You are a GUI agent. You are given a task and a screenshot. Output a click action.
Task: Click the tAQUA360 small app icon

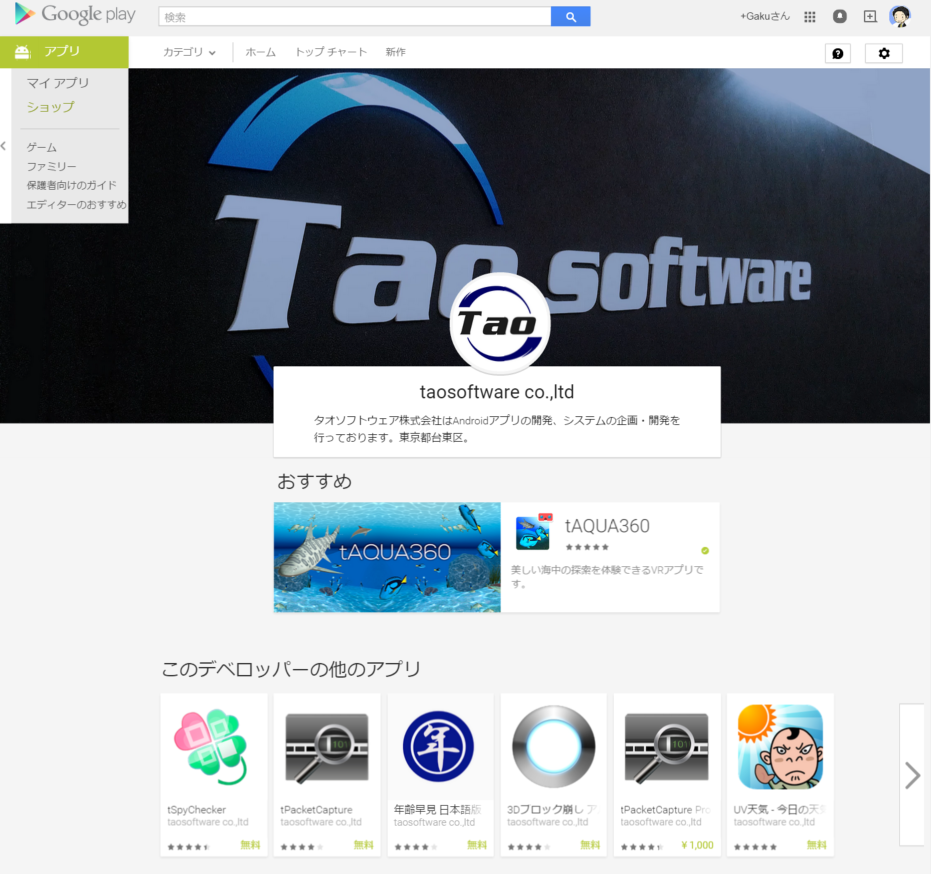point(534,531)
